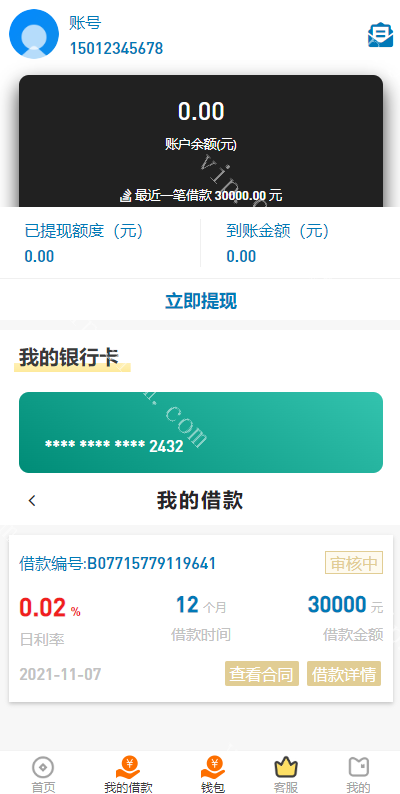Tap the 客服 crown icon
400x794 pixels.
[286, 768]
